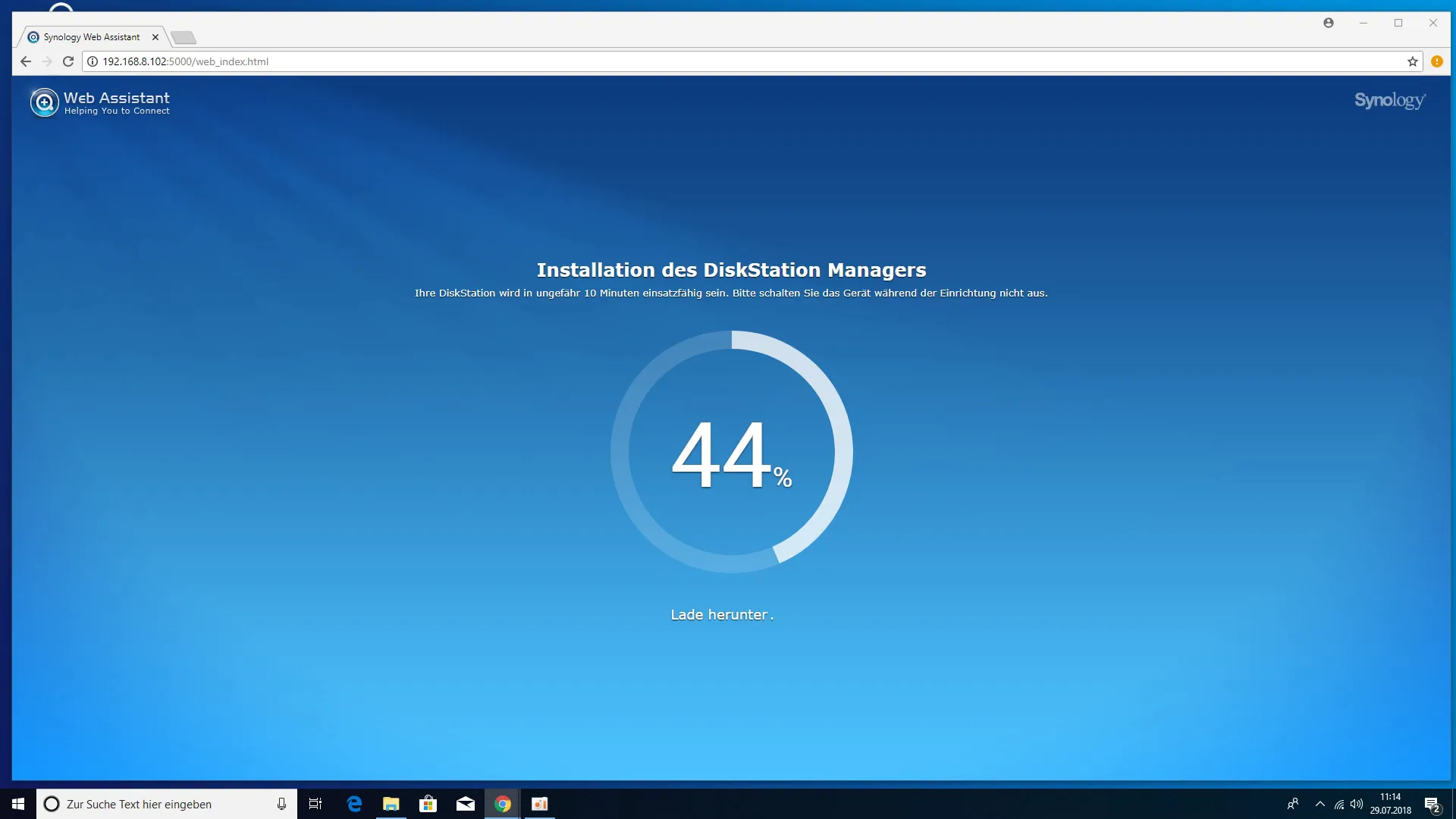Open File Explorer from the taskbar

(391, 804)
